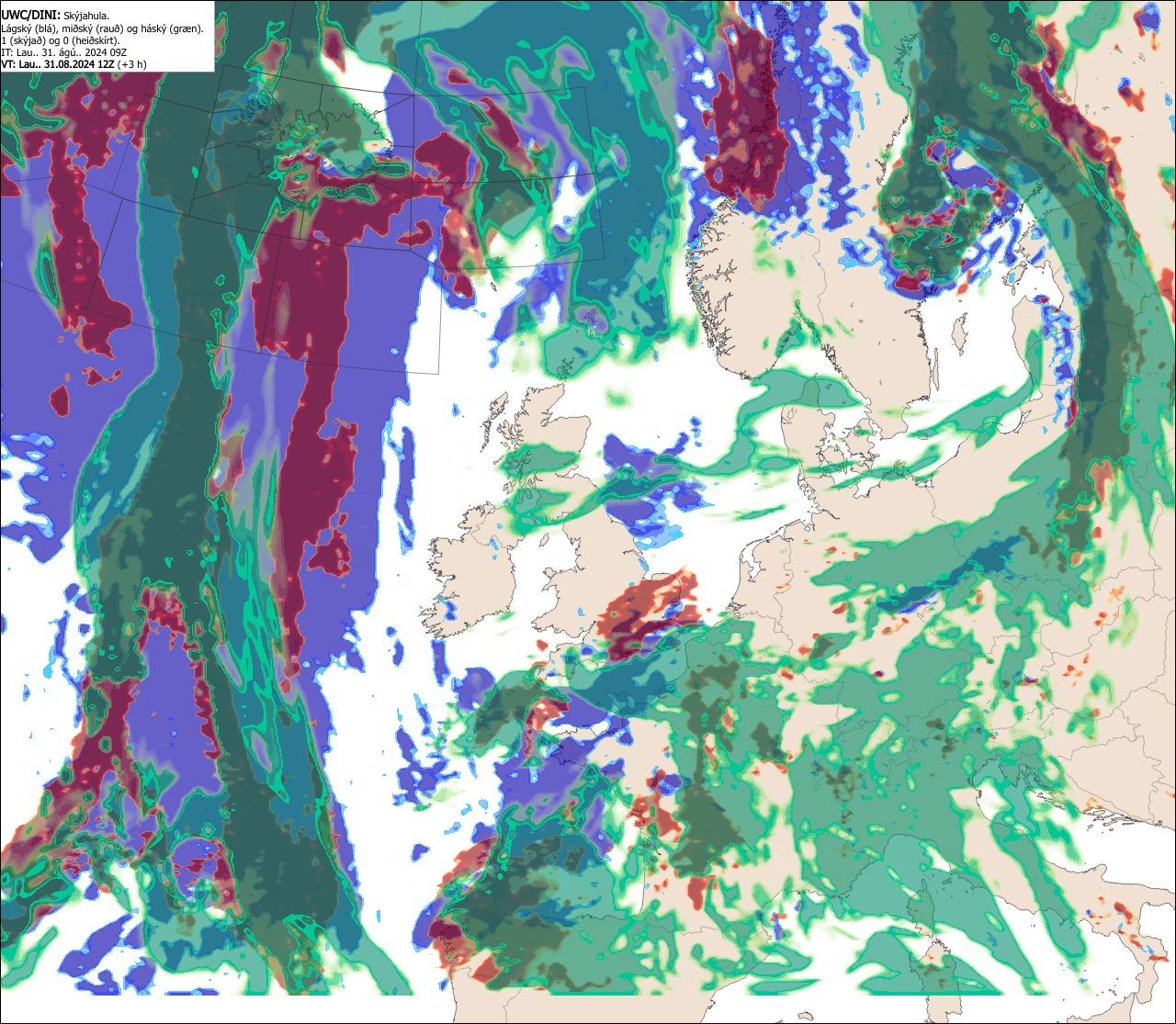Click the 'IT: Lau.. 31. ágú.. 2024 09Z' line
Image resolution: width=1176 pixels, height=1024 pixels.
click(64, 52)
